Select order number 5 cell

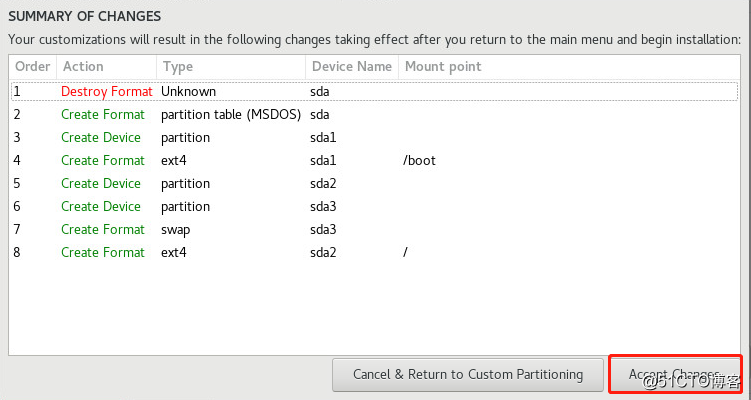17,183
